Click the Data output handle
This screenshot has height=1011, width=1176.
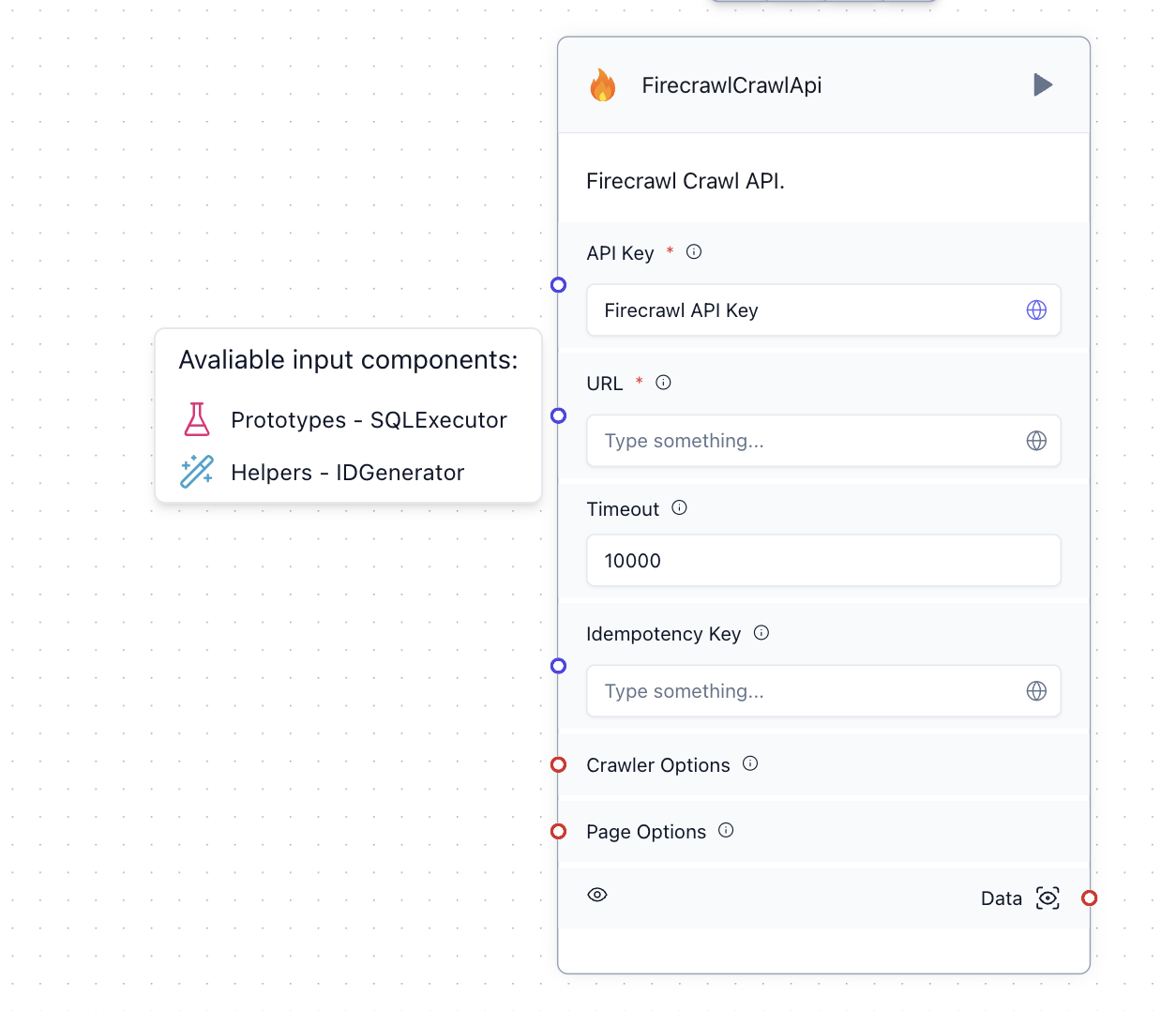tap(1089, 898)
